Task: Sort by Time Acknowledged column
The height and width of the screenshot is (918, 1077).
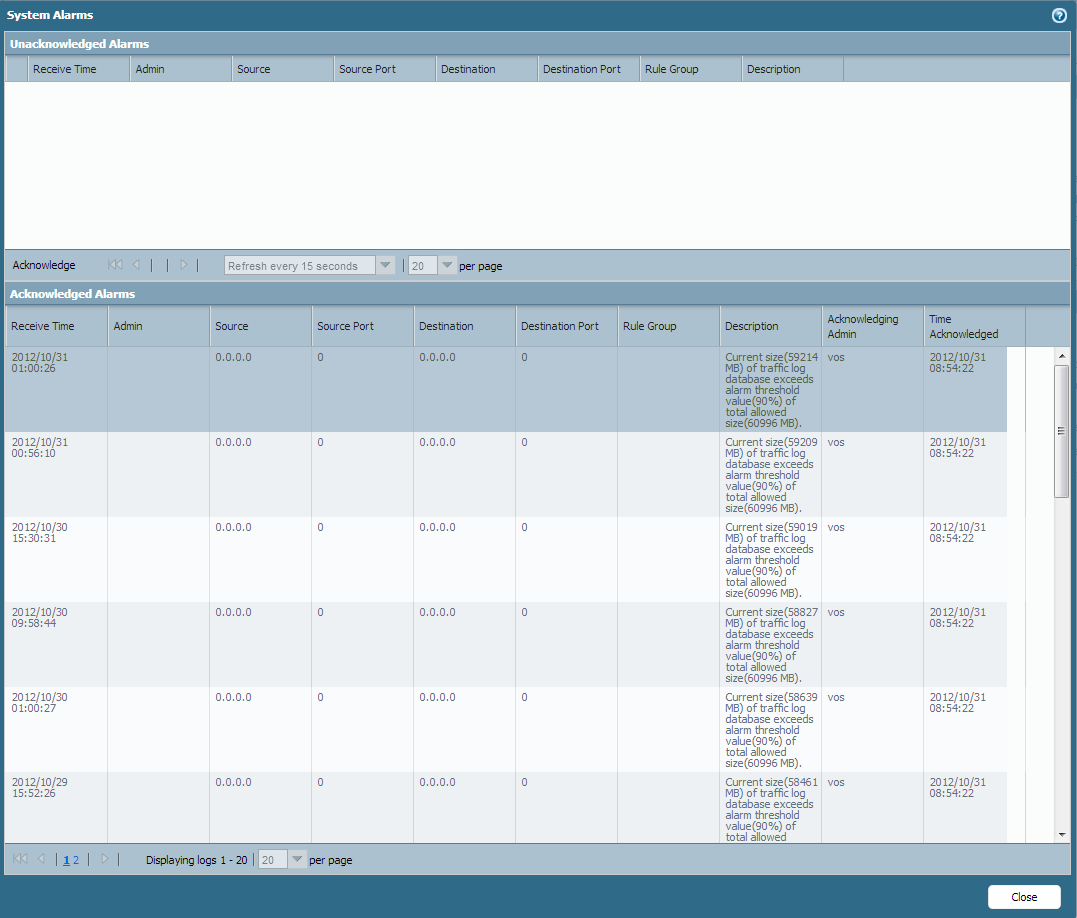Action: [x=975, y=326]
